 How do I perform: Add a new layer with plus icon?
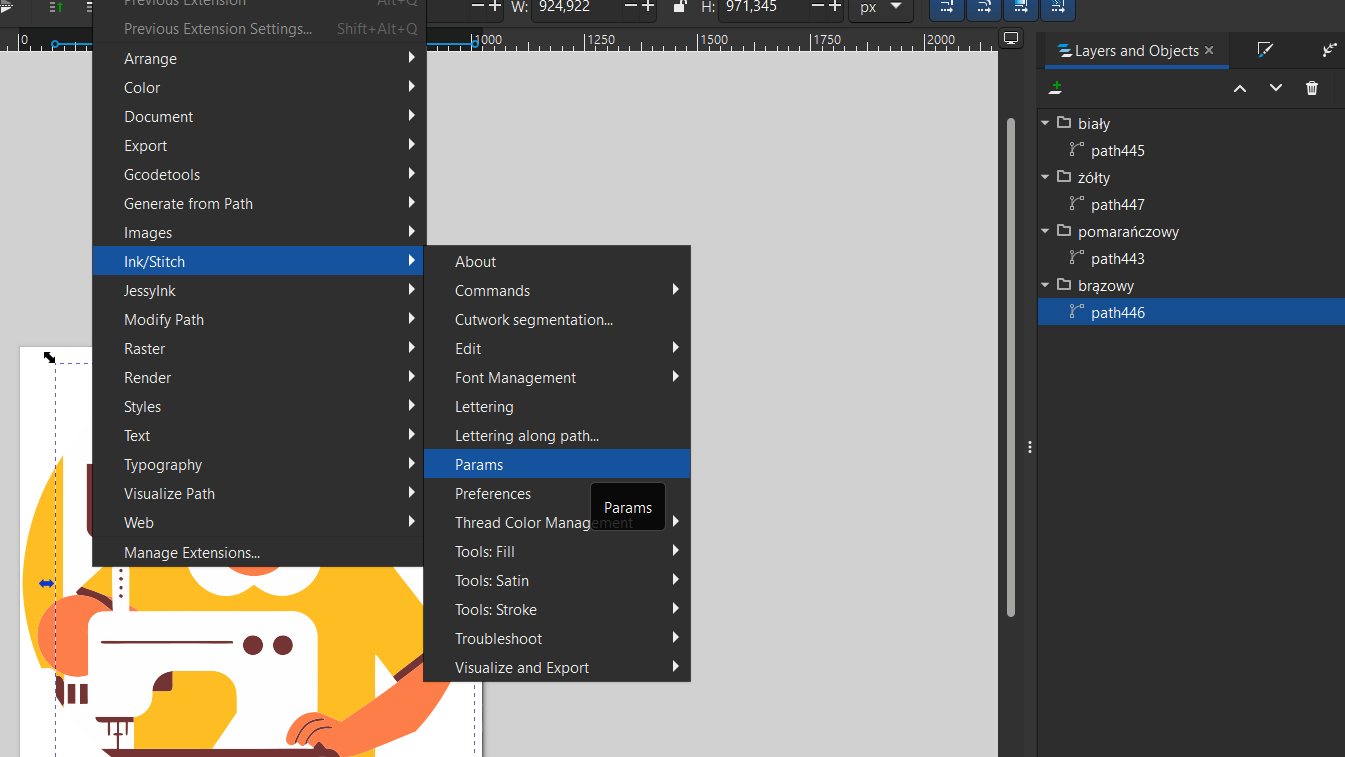click(x=1055, y=88)
